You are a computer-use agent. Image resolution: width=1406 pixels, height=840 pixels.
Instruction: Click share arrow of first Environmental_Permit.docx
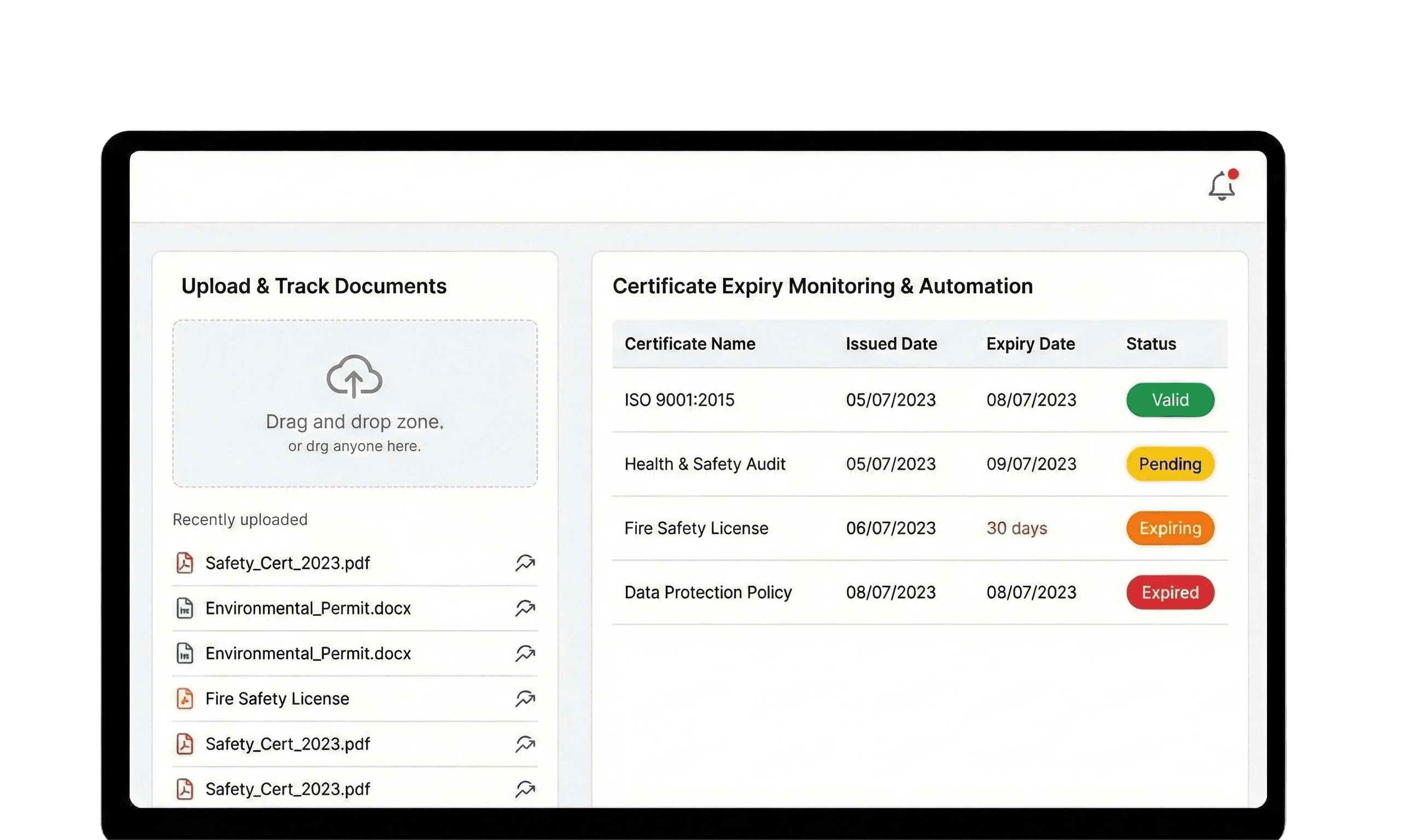[525, 608]
